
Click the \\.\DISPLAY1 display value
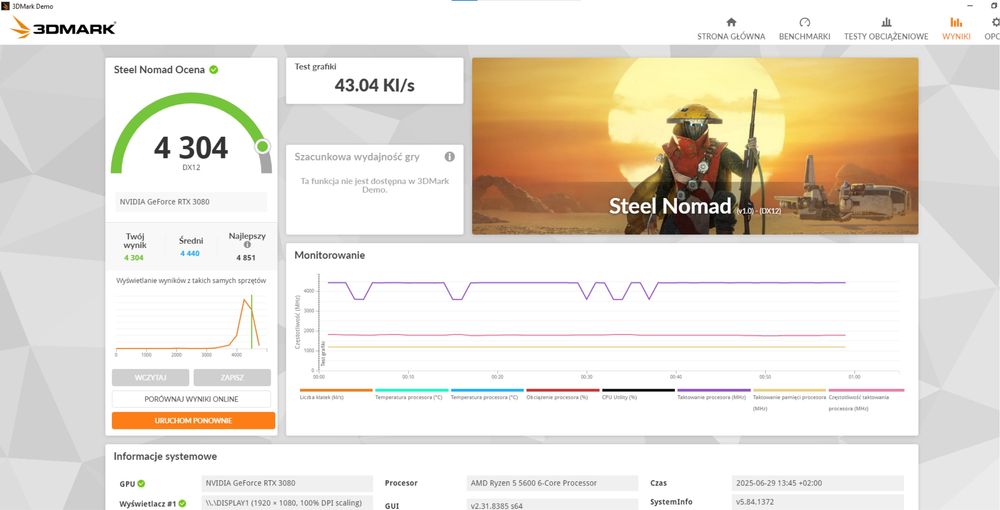tap(287, 503)
